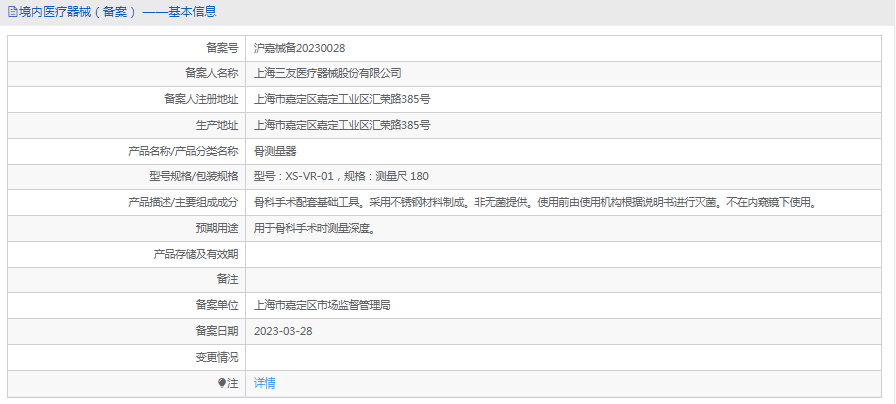Viewport: 896px width, 404px height.
Task: Click the 生产地址 label
Action: pyautogui.click(x=217, y=125)
